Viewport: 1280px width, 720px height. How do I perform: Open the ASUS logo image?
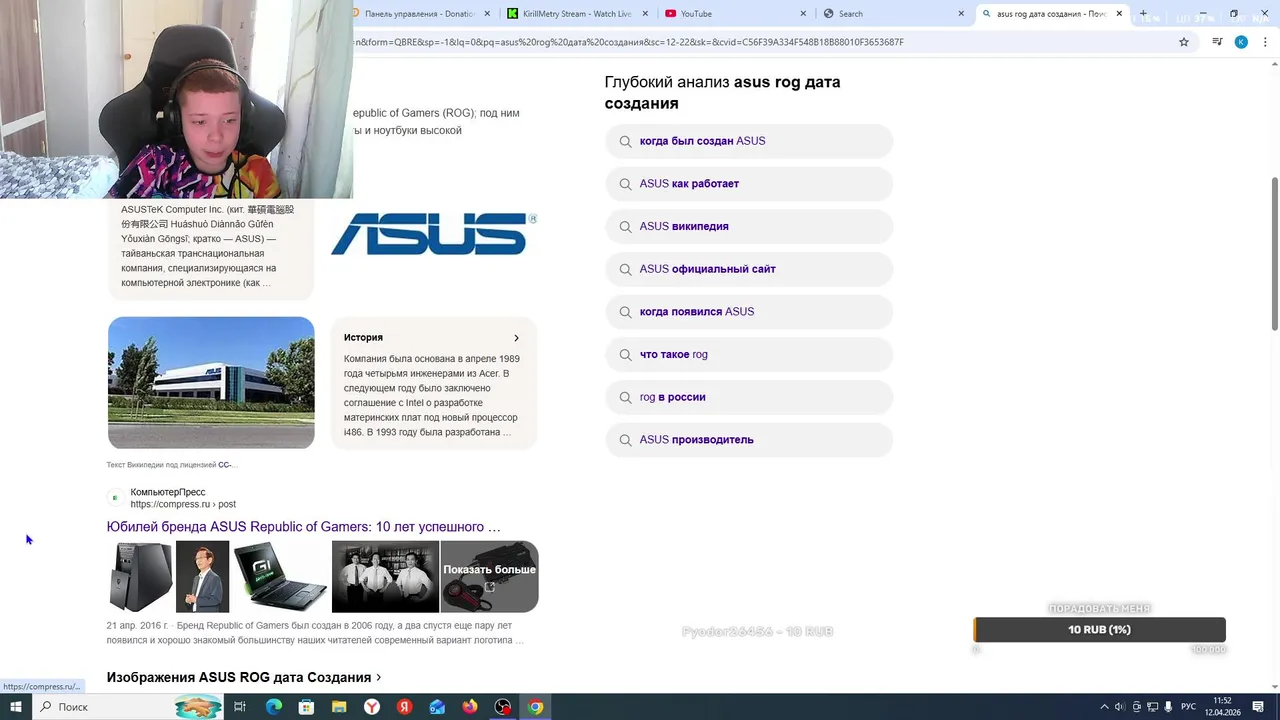point(434,233)
